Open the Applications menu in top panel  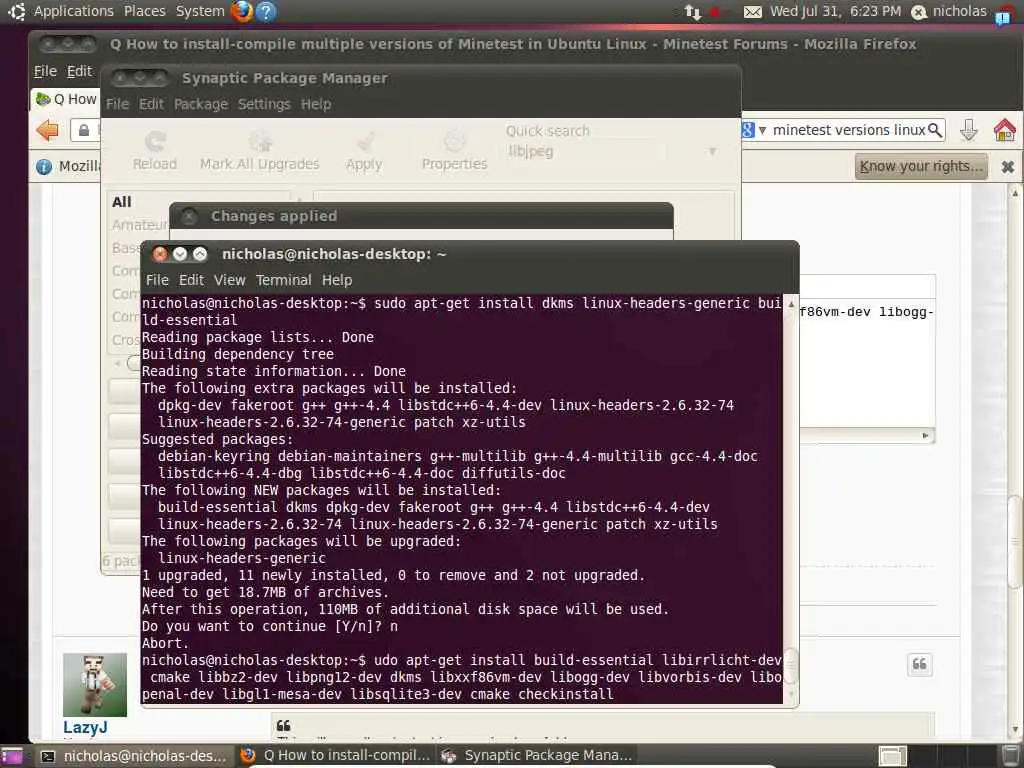click(73, 11)
